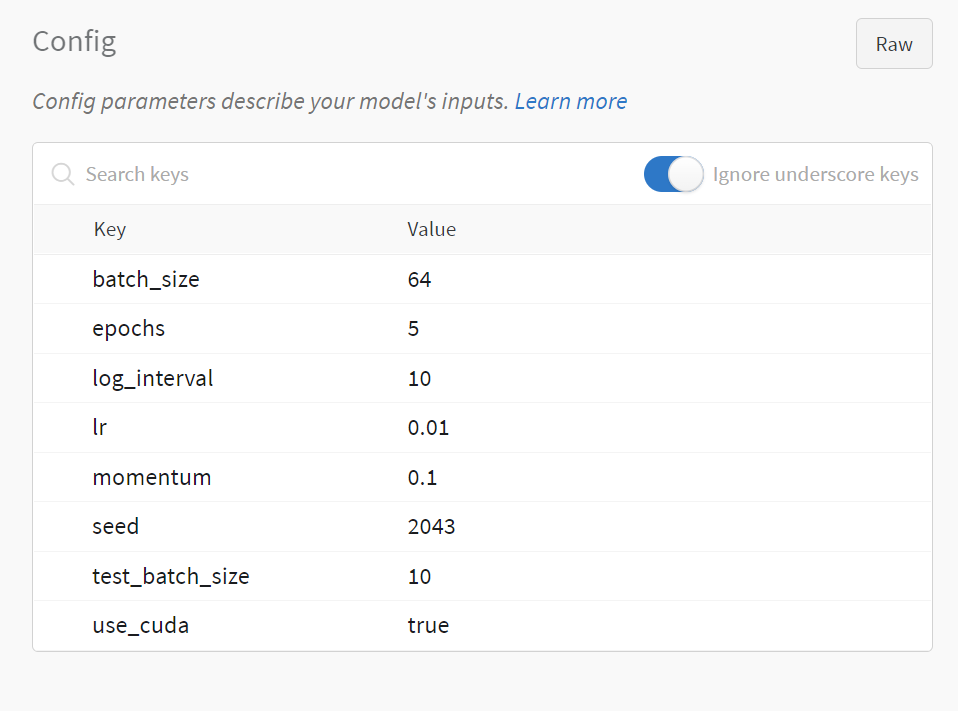This screenshot has width=958, height=711.
Task: Click the use_cuda value true
Action: [x=428, y=627]
